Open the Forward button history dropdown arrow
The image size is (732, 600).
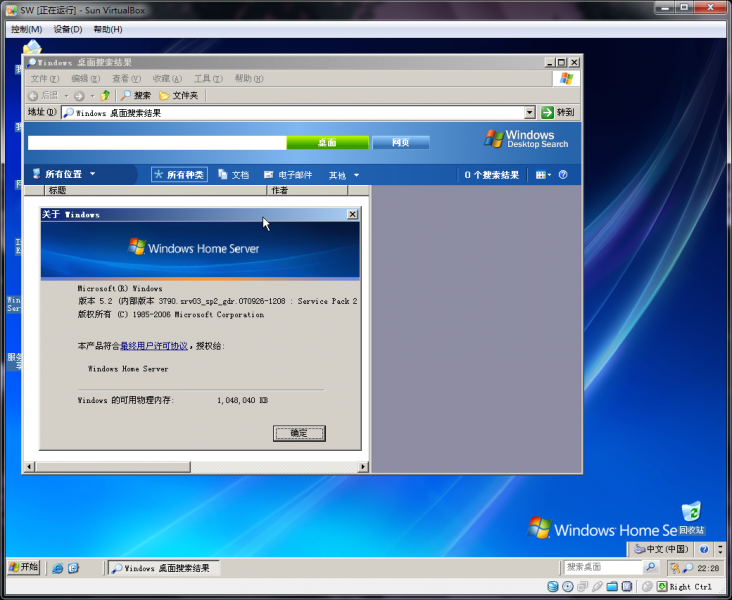pos(92,96)
